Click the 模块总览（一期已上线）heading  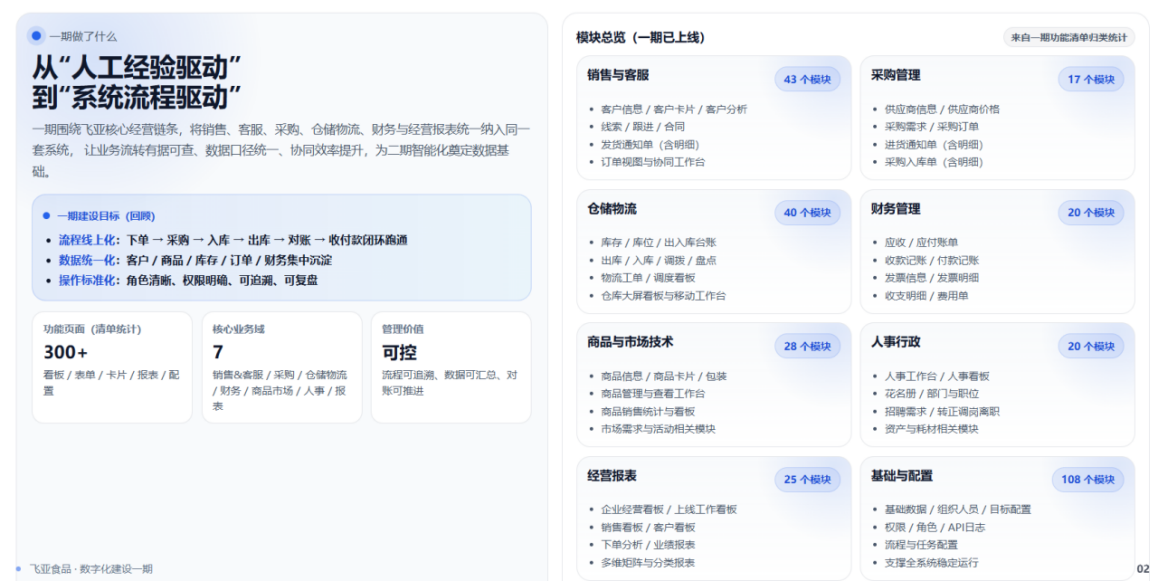[640, 38]
